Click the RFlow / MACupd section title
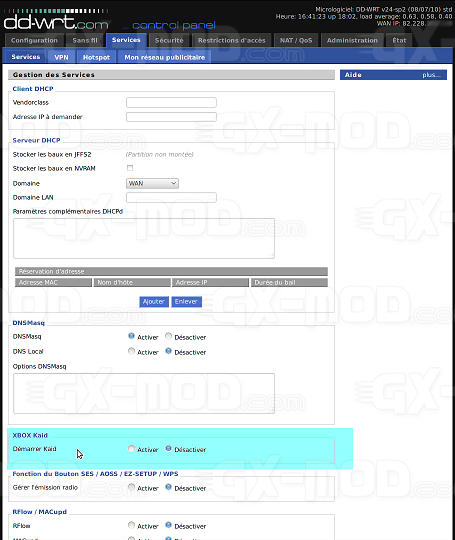Image resolution: width=455 pixels, height=540 pixels. pos(40,512)
